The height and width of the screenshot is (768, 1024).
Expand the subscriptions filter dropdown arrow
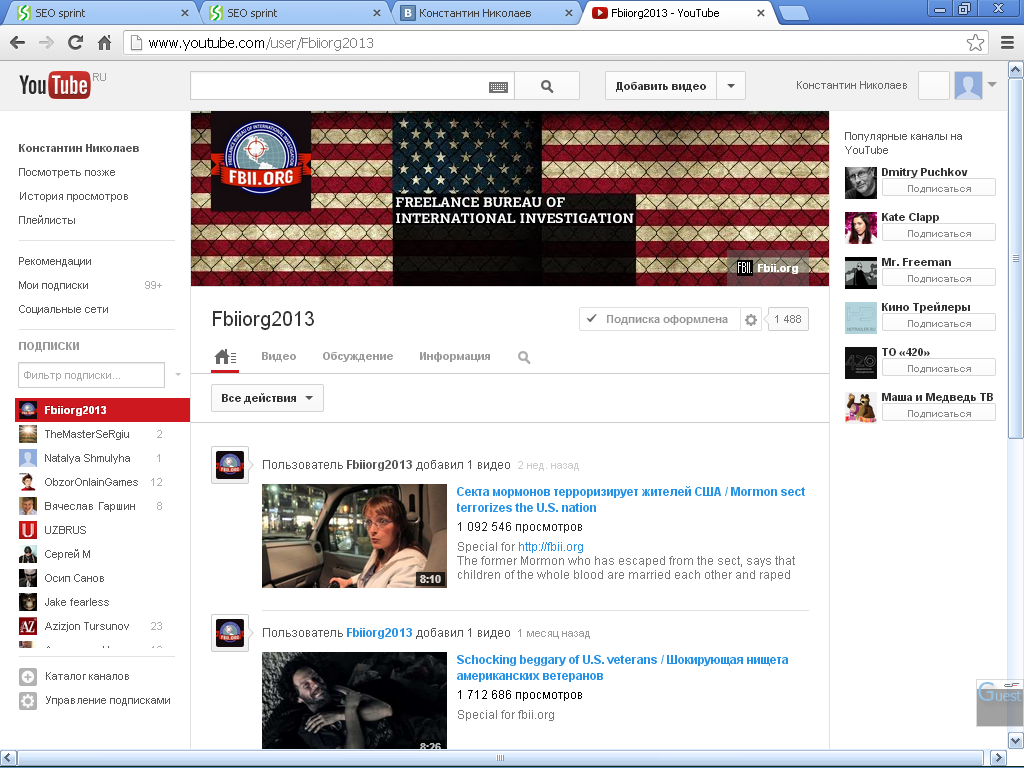(x=178, y=375)
